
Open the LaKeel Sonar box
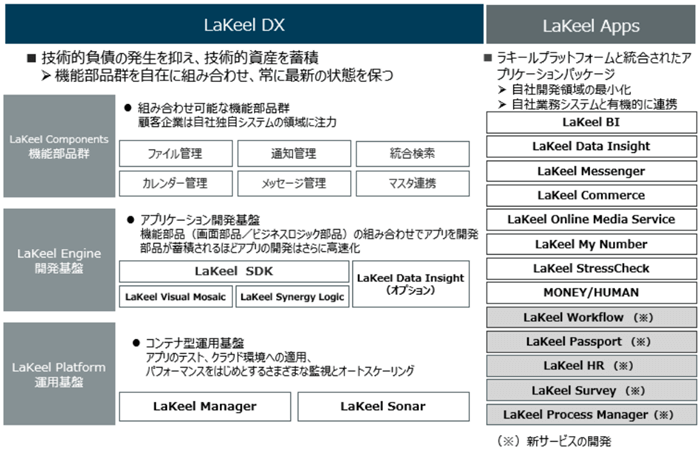(x=383, y=406)
